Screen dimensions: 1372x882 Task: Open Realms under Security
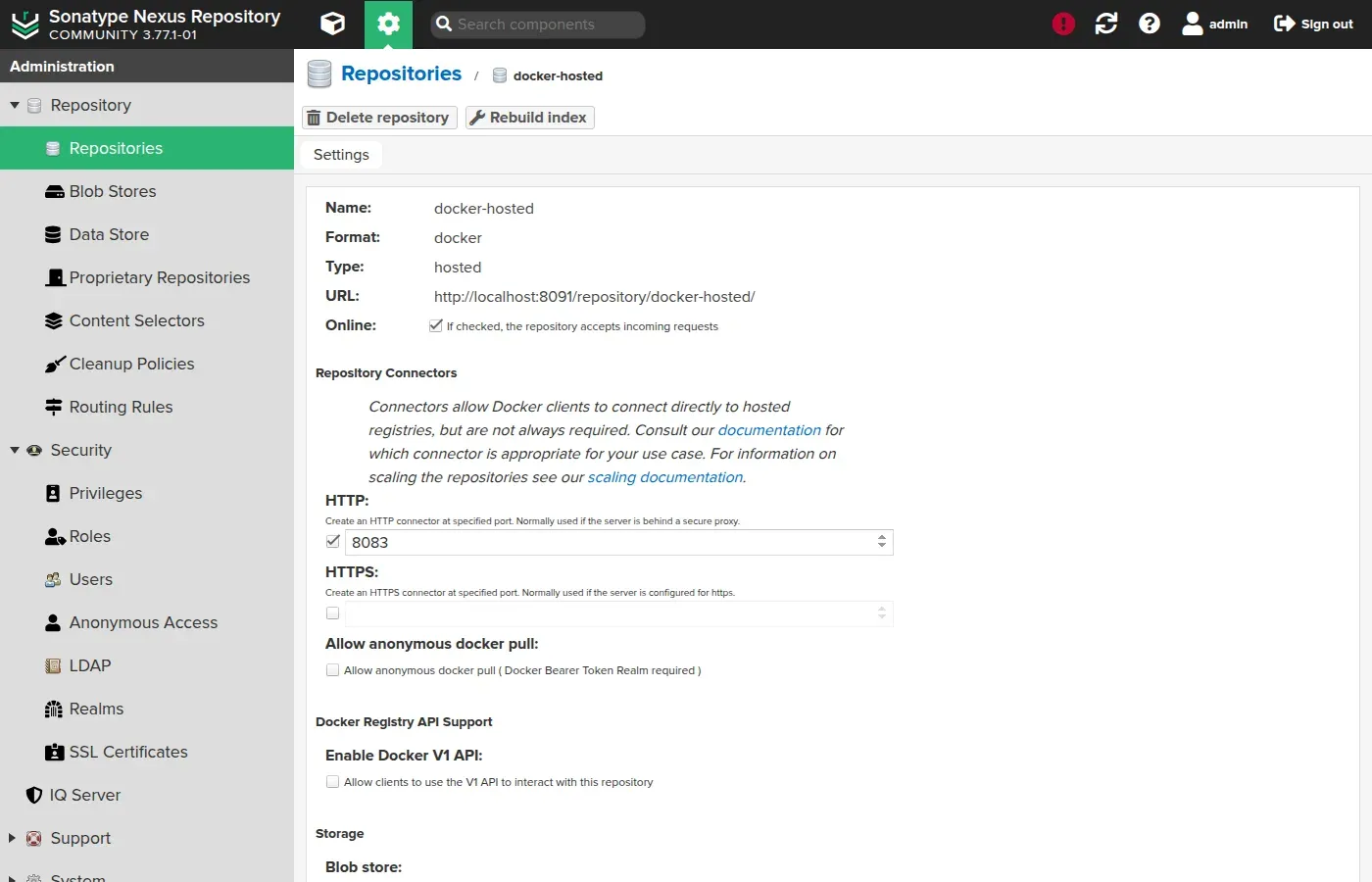click(x=147, y=709)
